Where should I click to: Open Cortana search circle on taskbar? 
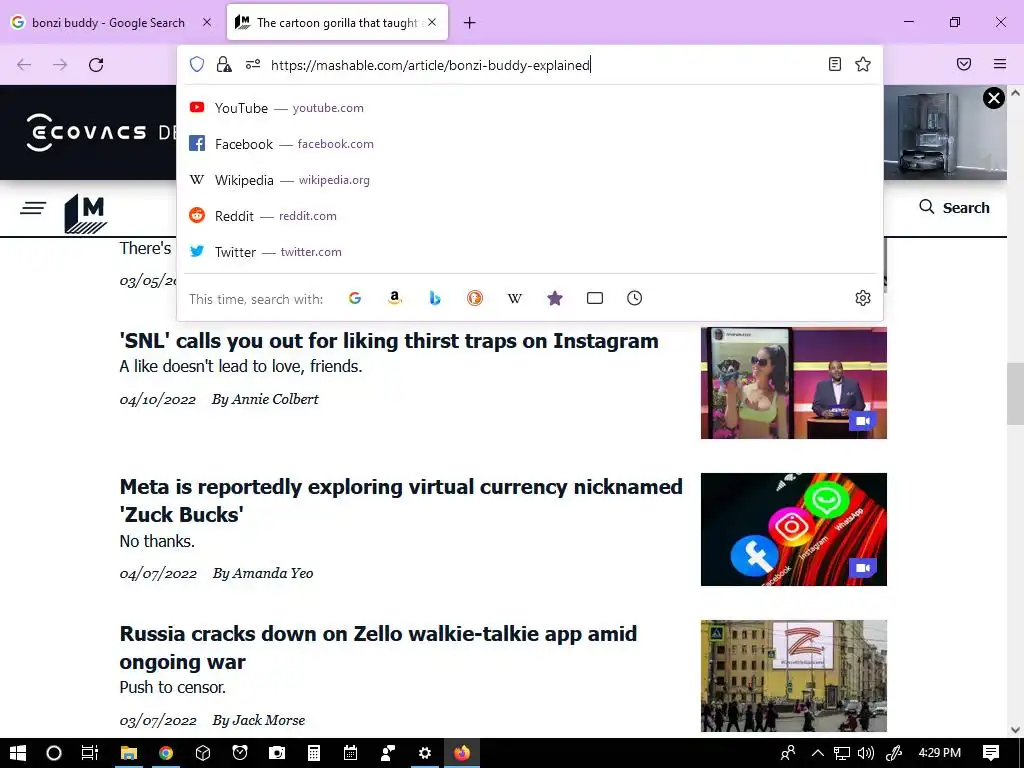[54, 753]
